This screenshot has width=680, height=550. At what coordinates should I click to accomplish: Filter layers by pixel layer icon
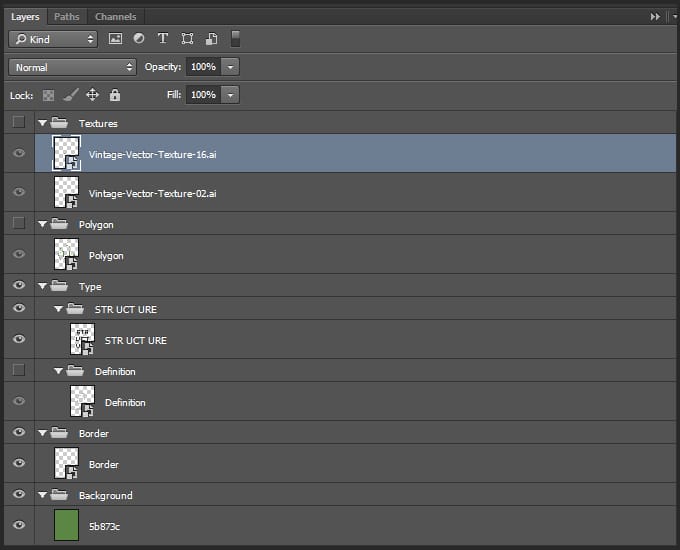pos(115,39)
